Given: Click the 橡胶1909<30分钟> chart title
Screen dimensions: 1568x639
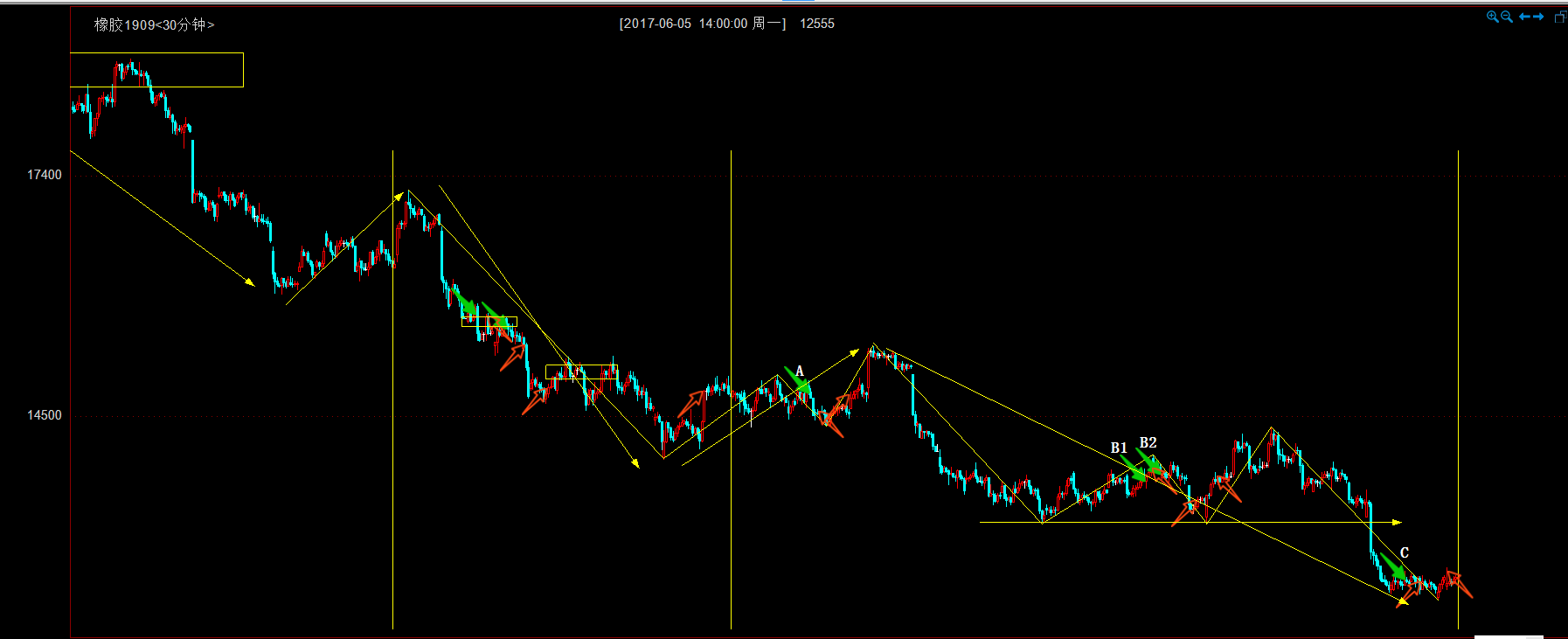Looking at the screenshot, I should (x=154, y=24).
